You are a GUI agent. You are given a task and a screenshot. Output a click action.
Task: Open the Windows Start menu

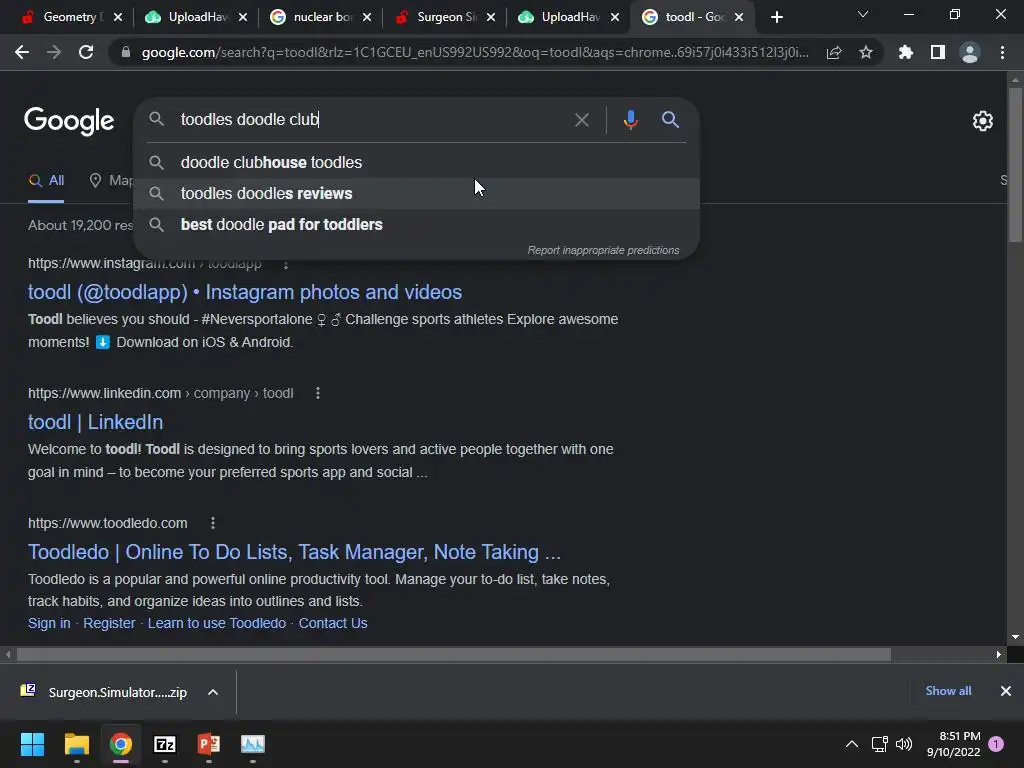tap(32, 744)
